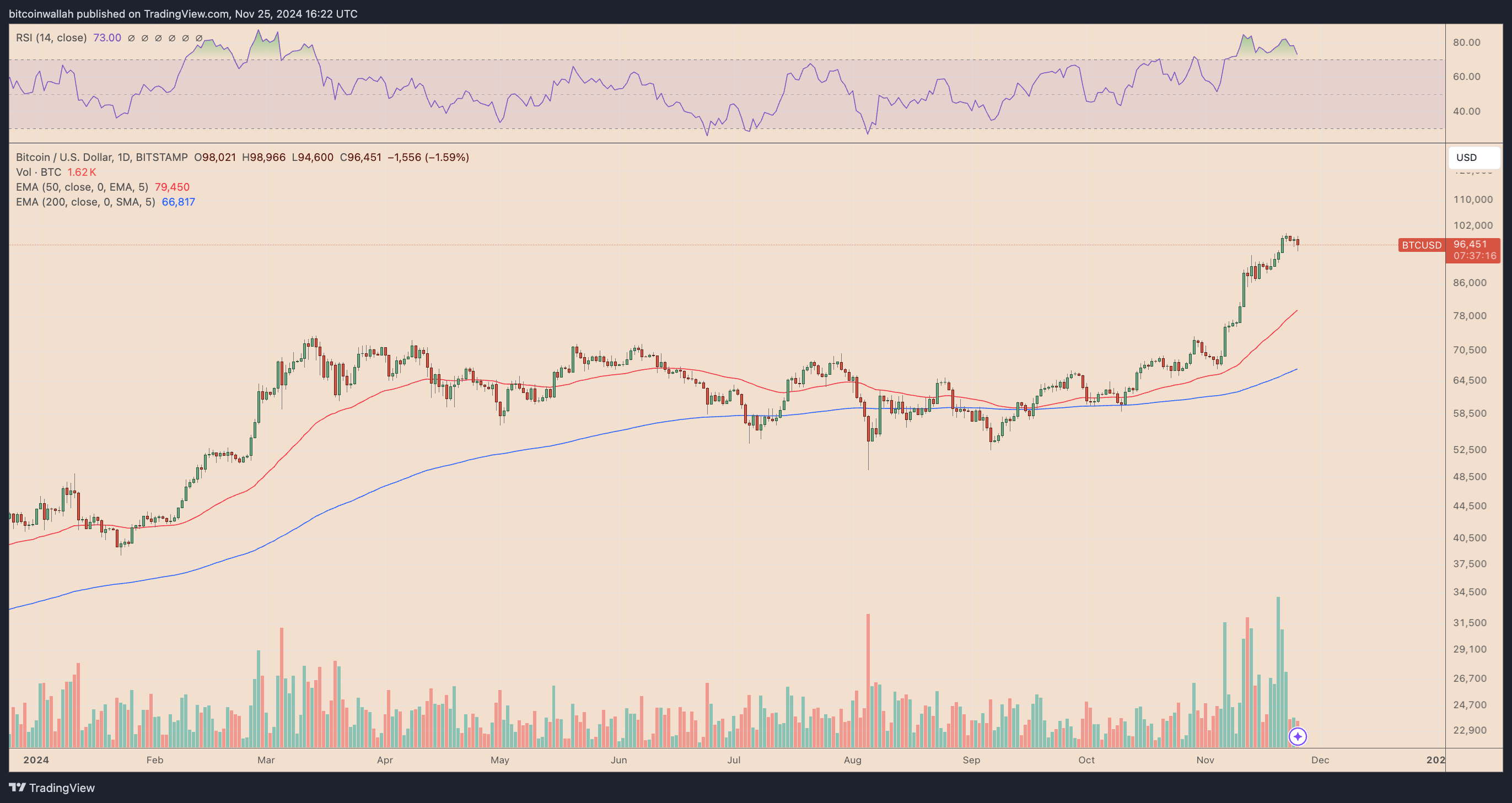Click the close price C96,451 in legend

click(360, 157)
